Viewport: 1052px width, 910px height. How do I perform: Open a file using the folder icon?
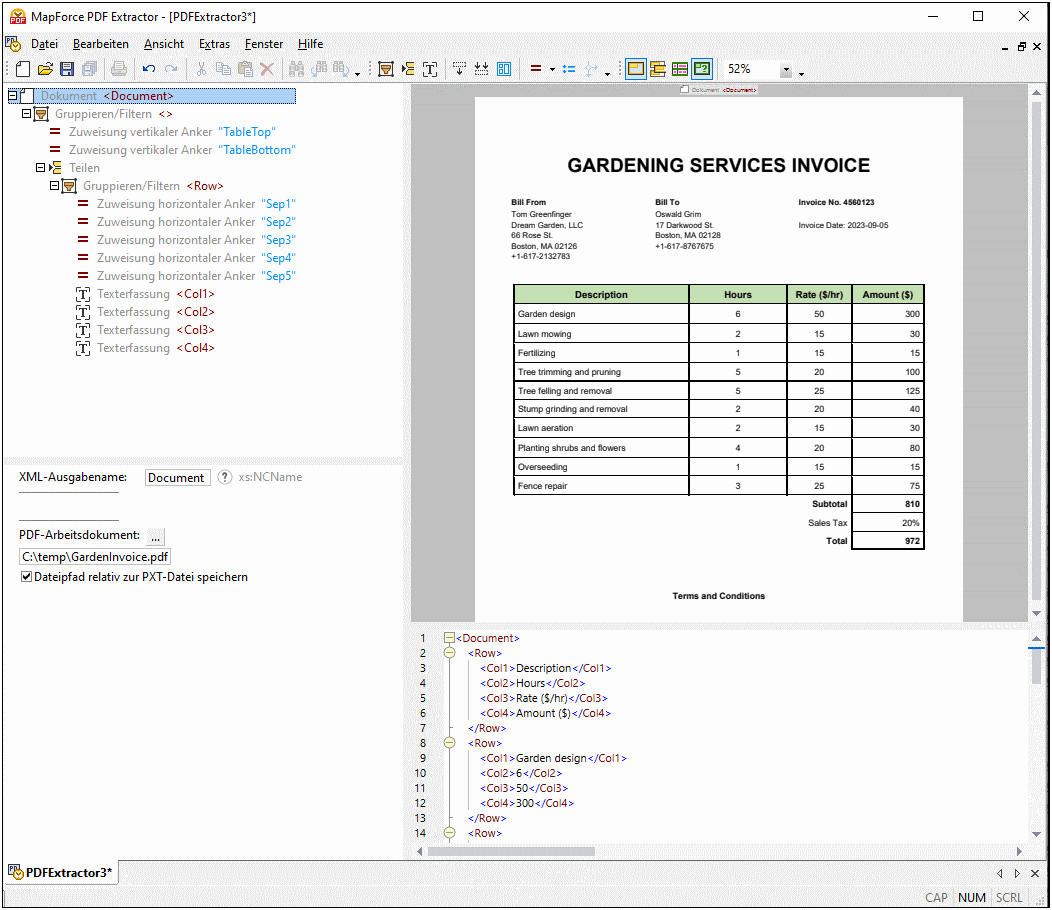(x=45, y=69)
